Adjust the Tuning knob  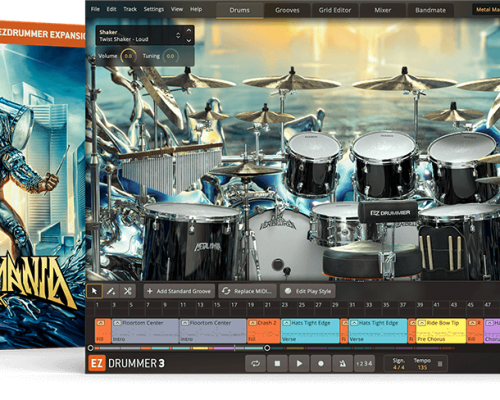point(170,56)
